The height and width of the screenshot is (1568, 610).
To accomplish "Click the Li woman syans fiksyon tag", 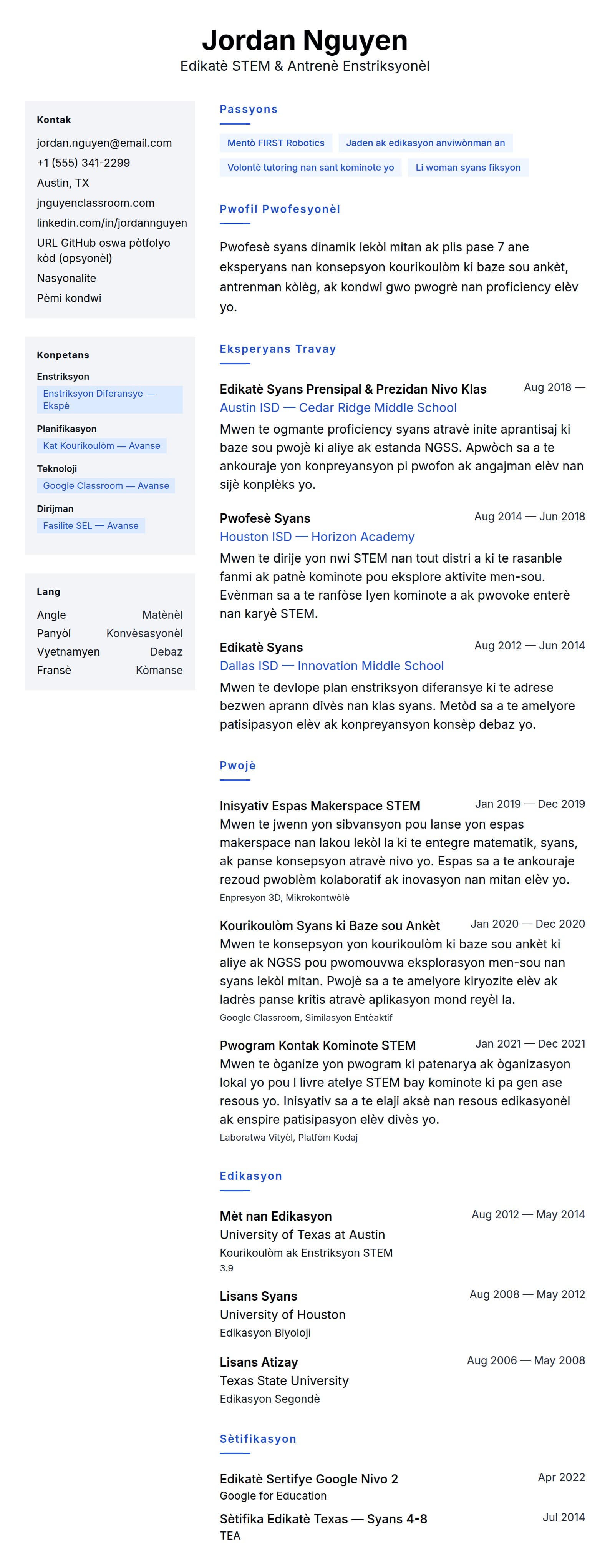I will pos(468,168).
